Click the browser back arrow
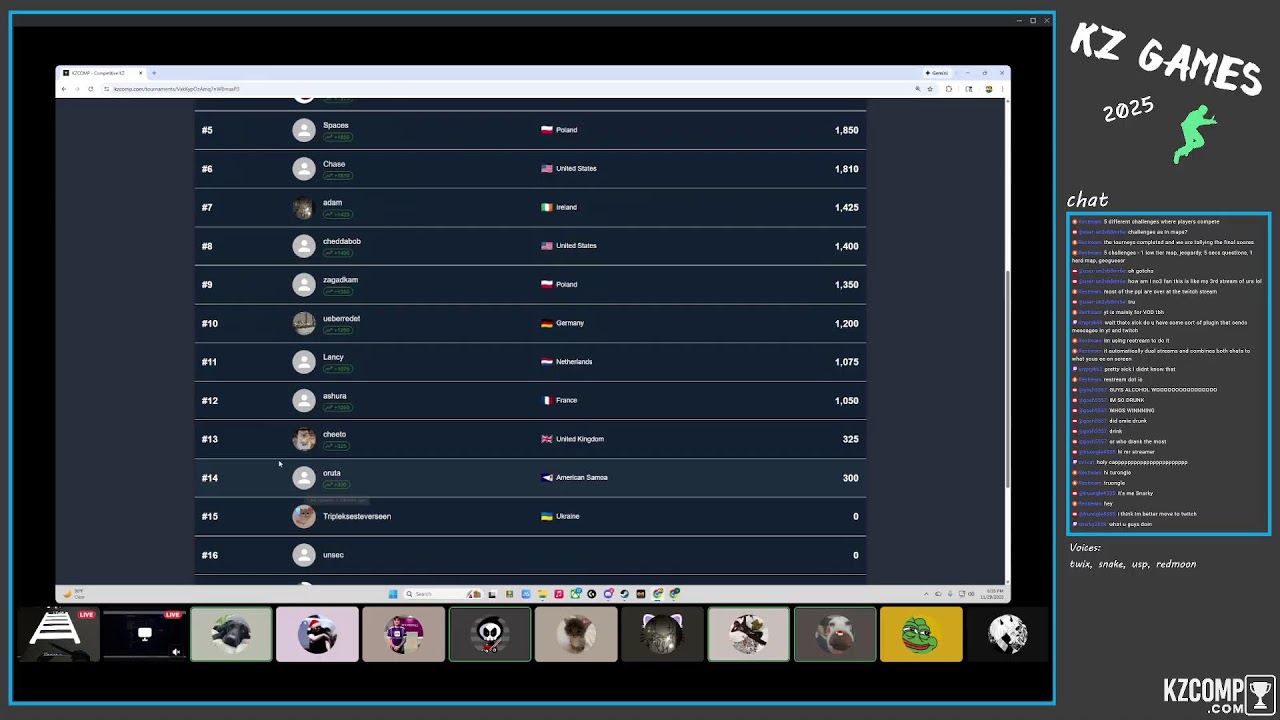The width and height of the screenshot is (1280, 720). coord(64,89)
